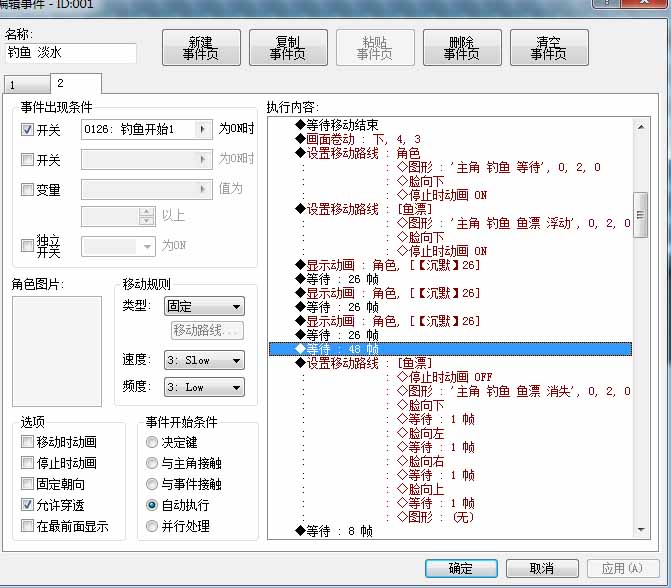Select the 自动执行 trigger option
This screenshot has width=671, height=588.
[x=151, y=505]
